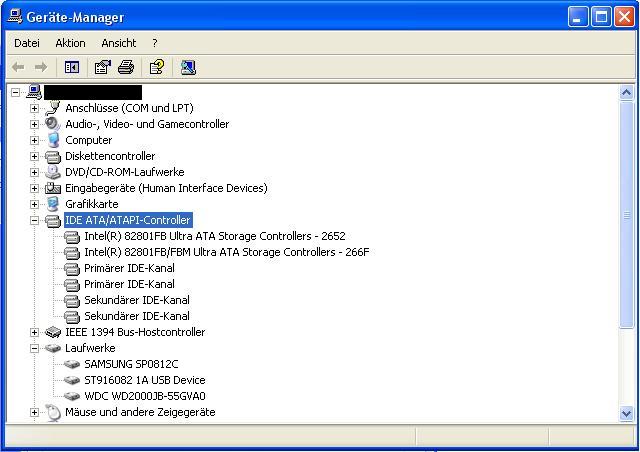Click the Grafikkarte category icon
Image resolution: width=640 pixels, height=452 pixels.
pyautogui.click(x=53, y=204)
